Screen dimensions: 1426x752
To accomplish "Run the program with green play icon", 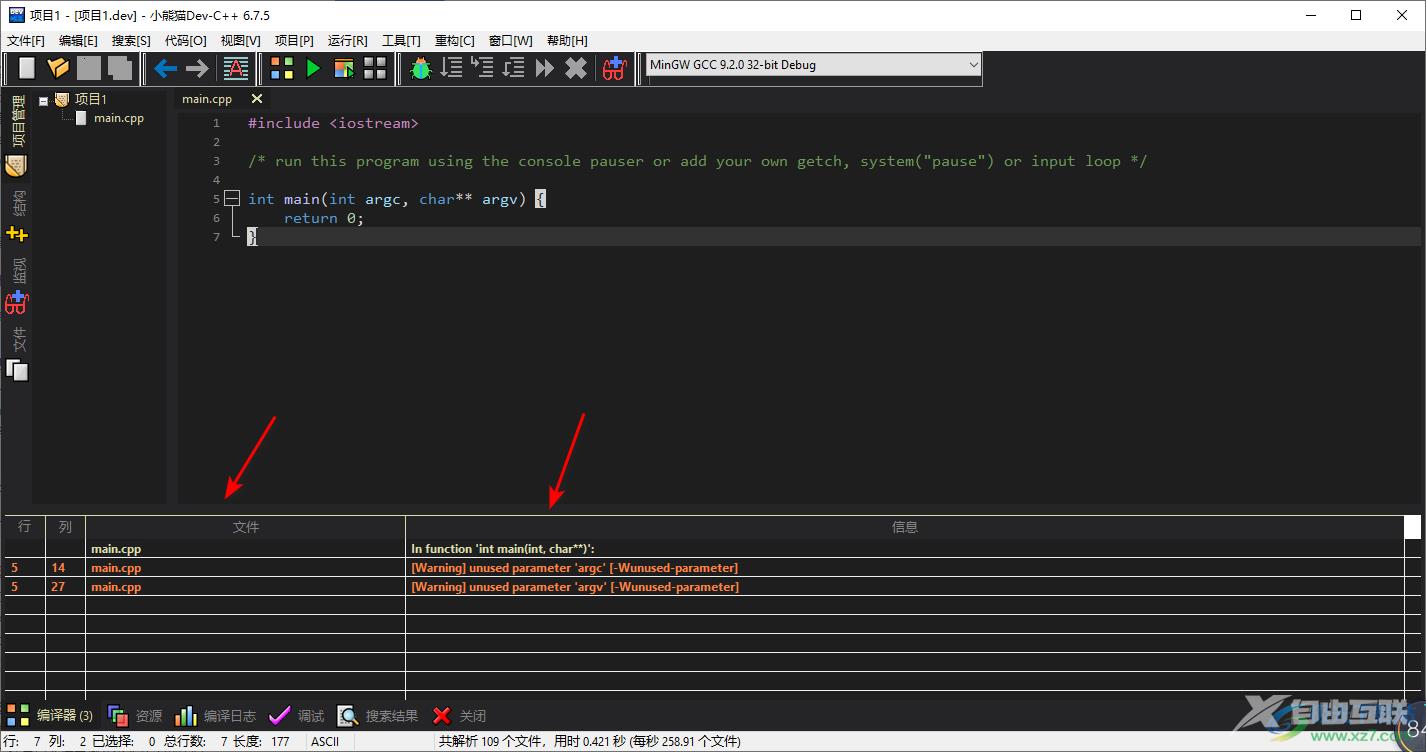I will [x=313, y=68].
